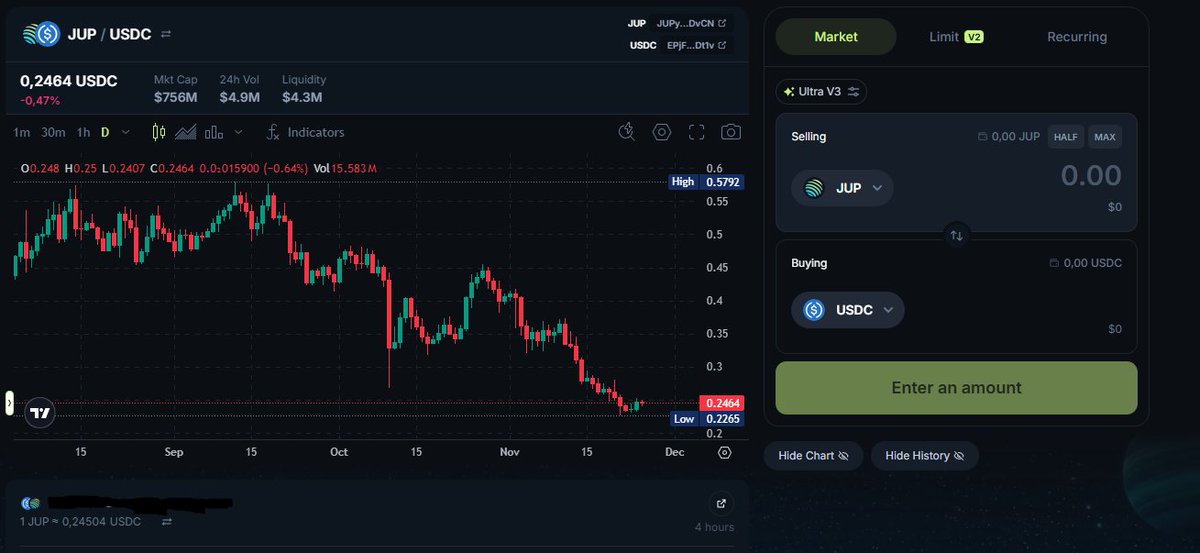The height and width of the screenshot is (553, 1200).
Task: Swap the selling and buying tokens
Action: click(956, 236)
